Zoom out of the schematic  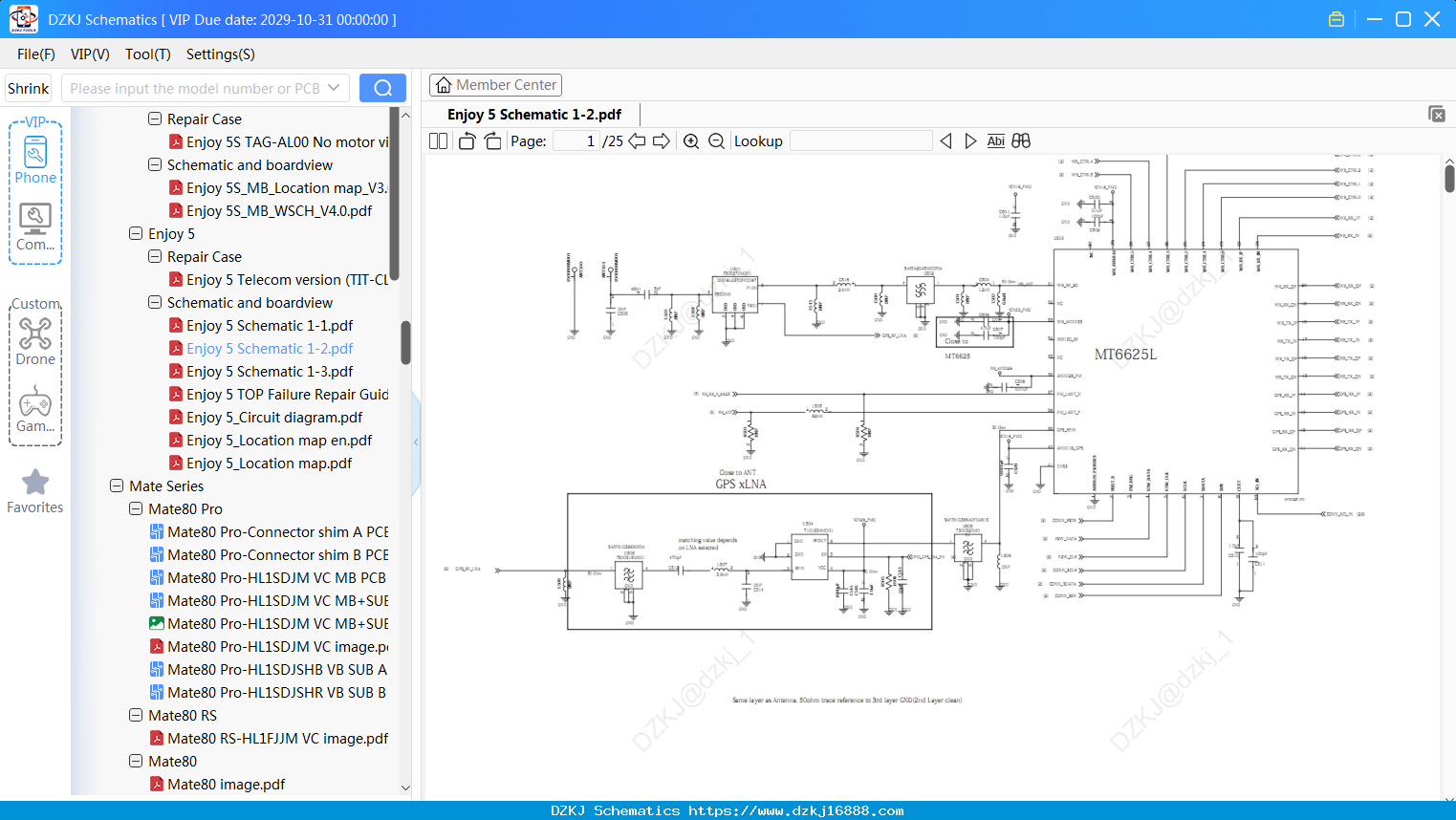[x=716, y=141]
